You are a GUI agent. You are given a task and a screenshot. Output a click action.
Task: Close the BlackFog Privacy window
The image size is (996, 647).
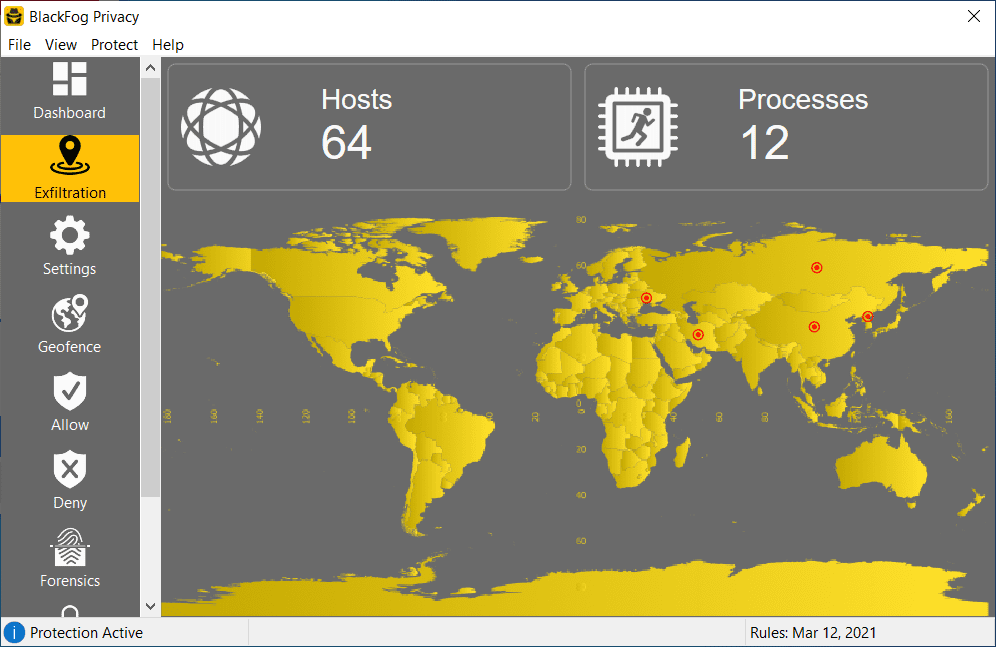click(974, 16)
